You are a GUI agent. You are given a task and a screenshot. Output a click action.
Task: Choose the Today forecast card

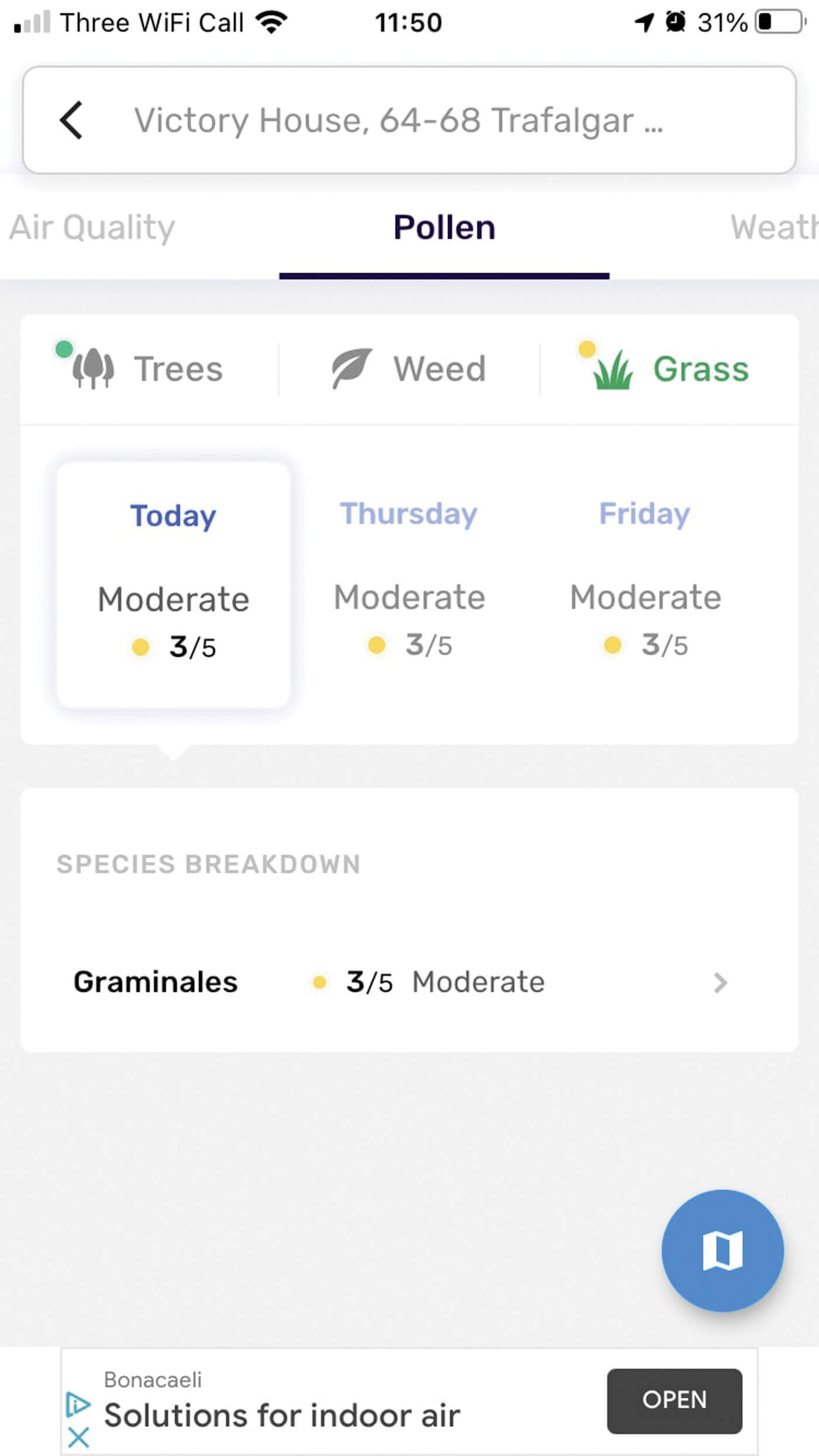pos(173,585)
